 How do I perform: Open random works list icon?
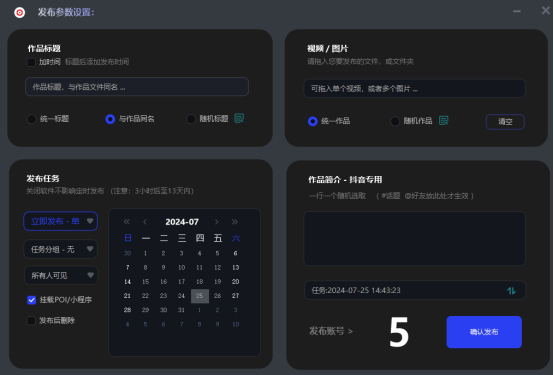tap(443, 121)
